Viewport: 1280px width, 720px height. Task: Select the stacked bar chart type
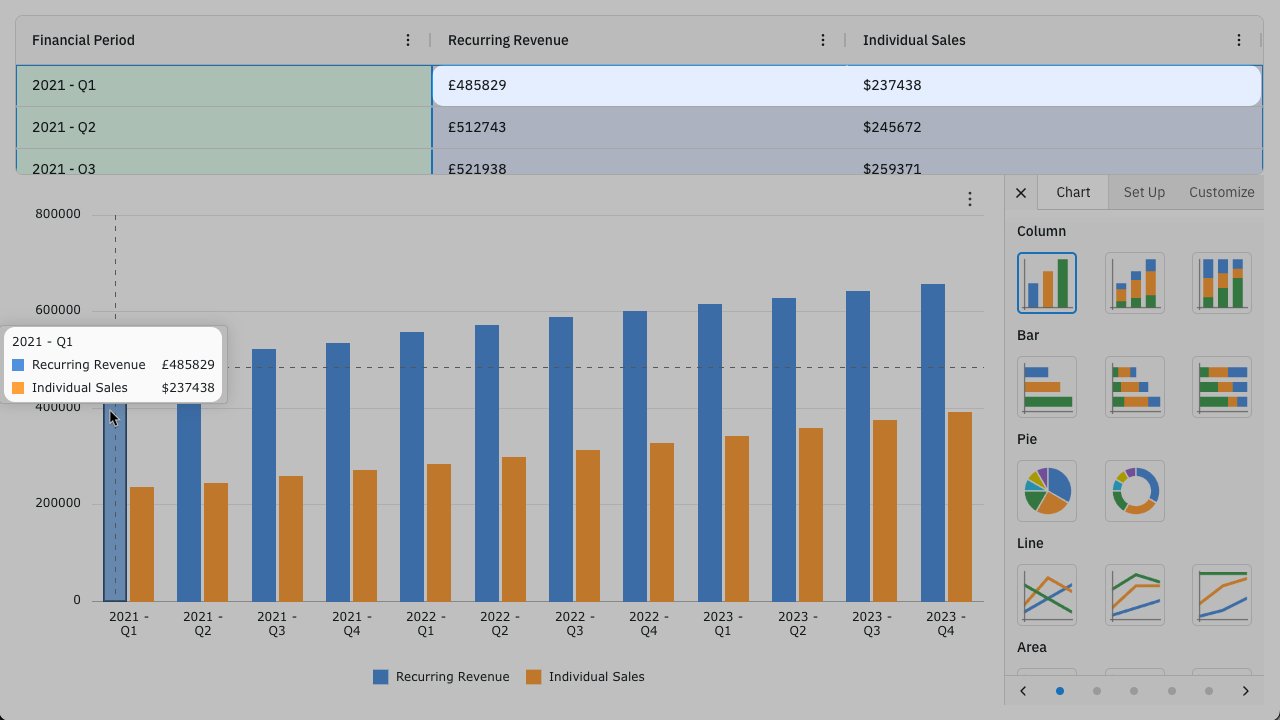coord(1134,387)
